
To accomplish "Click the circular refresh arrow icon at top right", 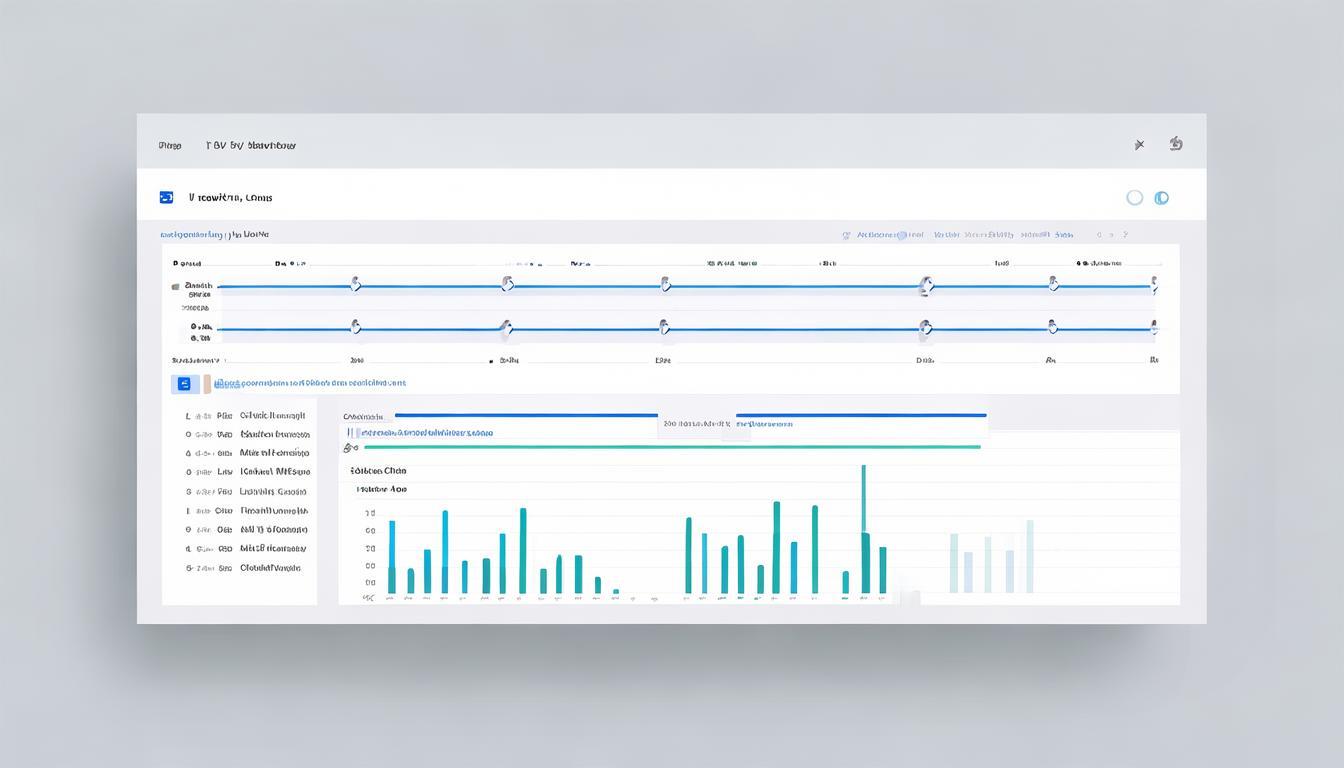I will point(1176,144).
